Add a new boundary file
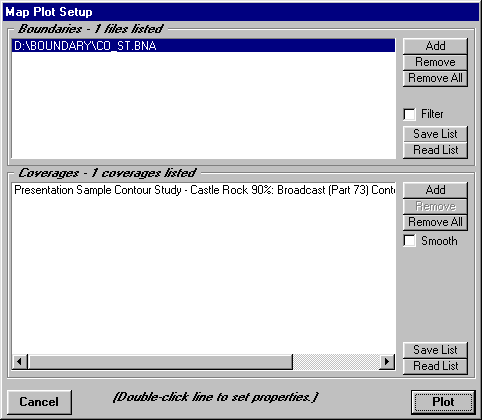Image resolution: width=482 pixels, height=420 pixels. coord(435,46)
